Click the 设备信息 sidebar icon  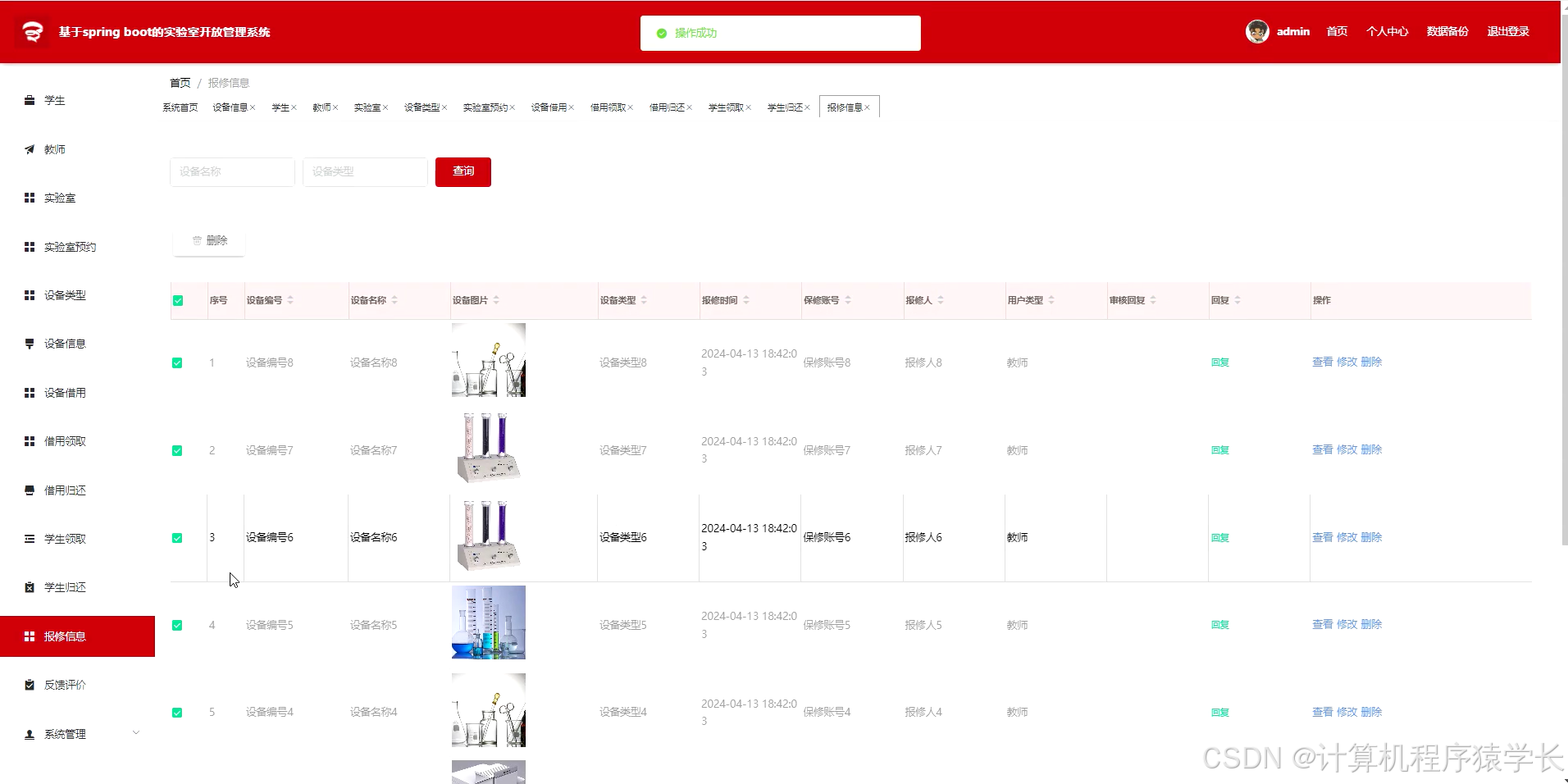pyautogui.click(x=30, y=344)
